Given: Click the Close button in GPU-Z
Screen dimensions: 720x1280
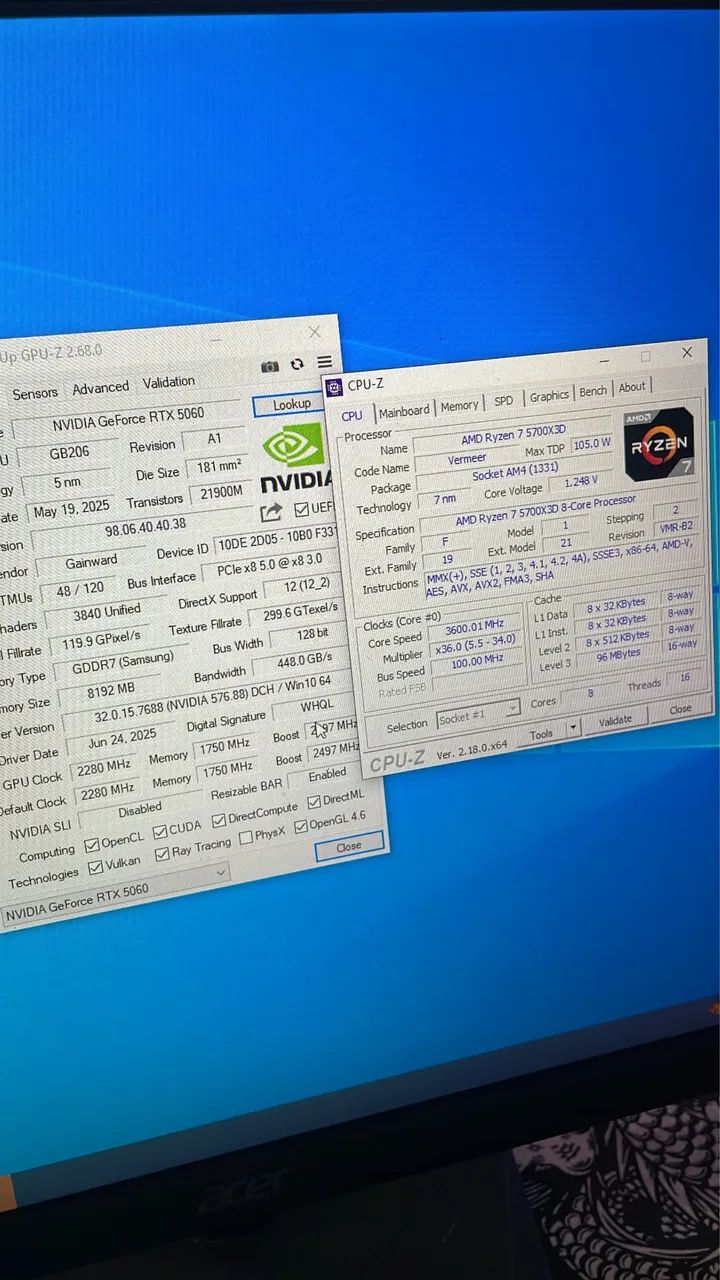Looking at the screenshot, I should tap(349, 846).
